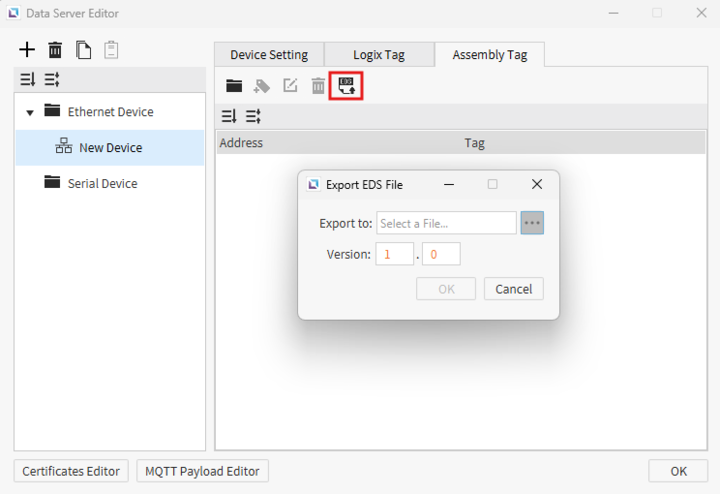The width and height of the screenshot is (720, 494).
Task: Click the copy device icon
Action: 84,50
